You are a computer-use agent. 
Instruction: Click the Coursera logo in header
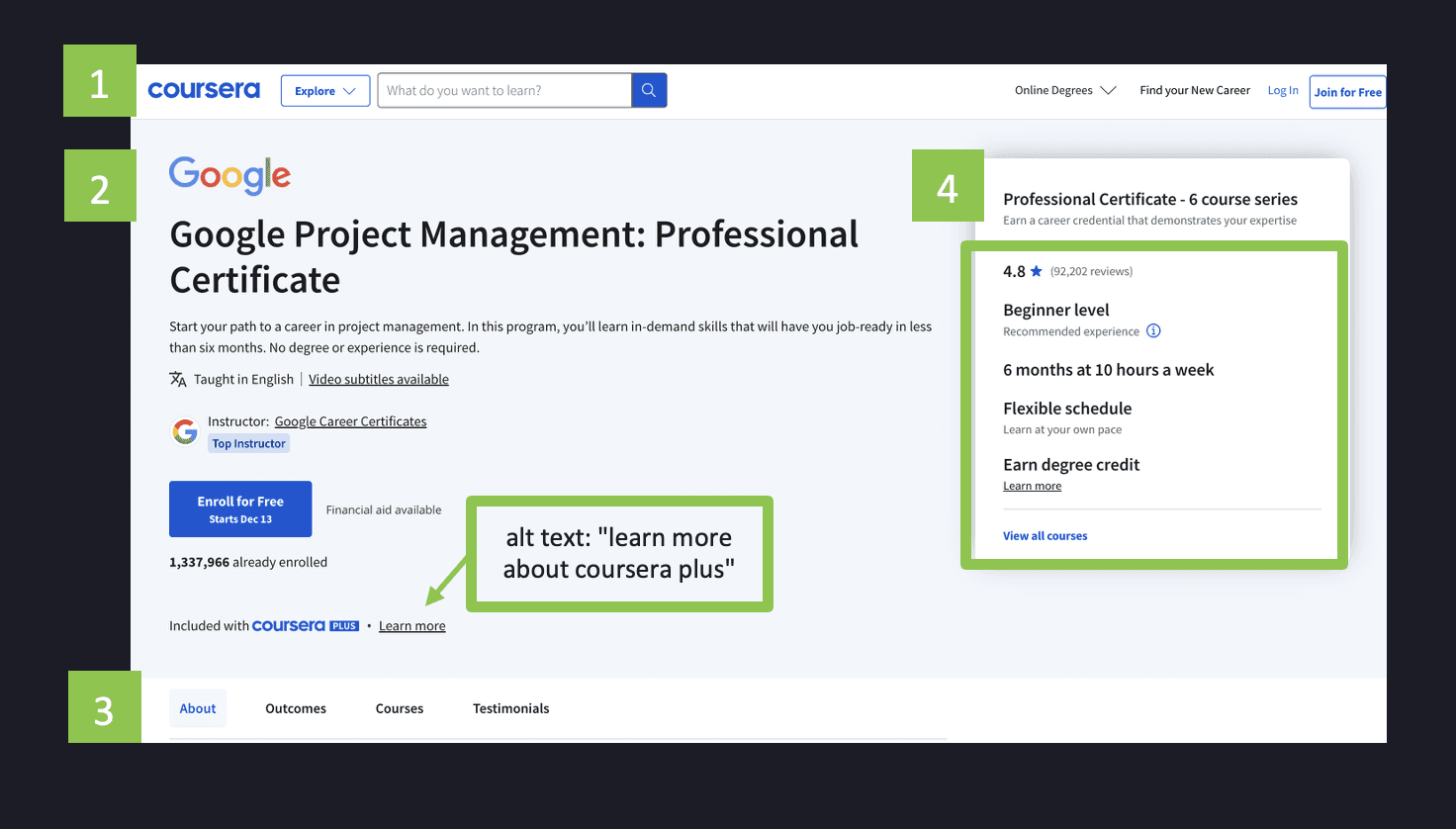204,90
